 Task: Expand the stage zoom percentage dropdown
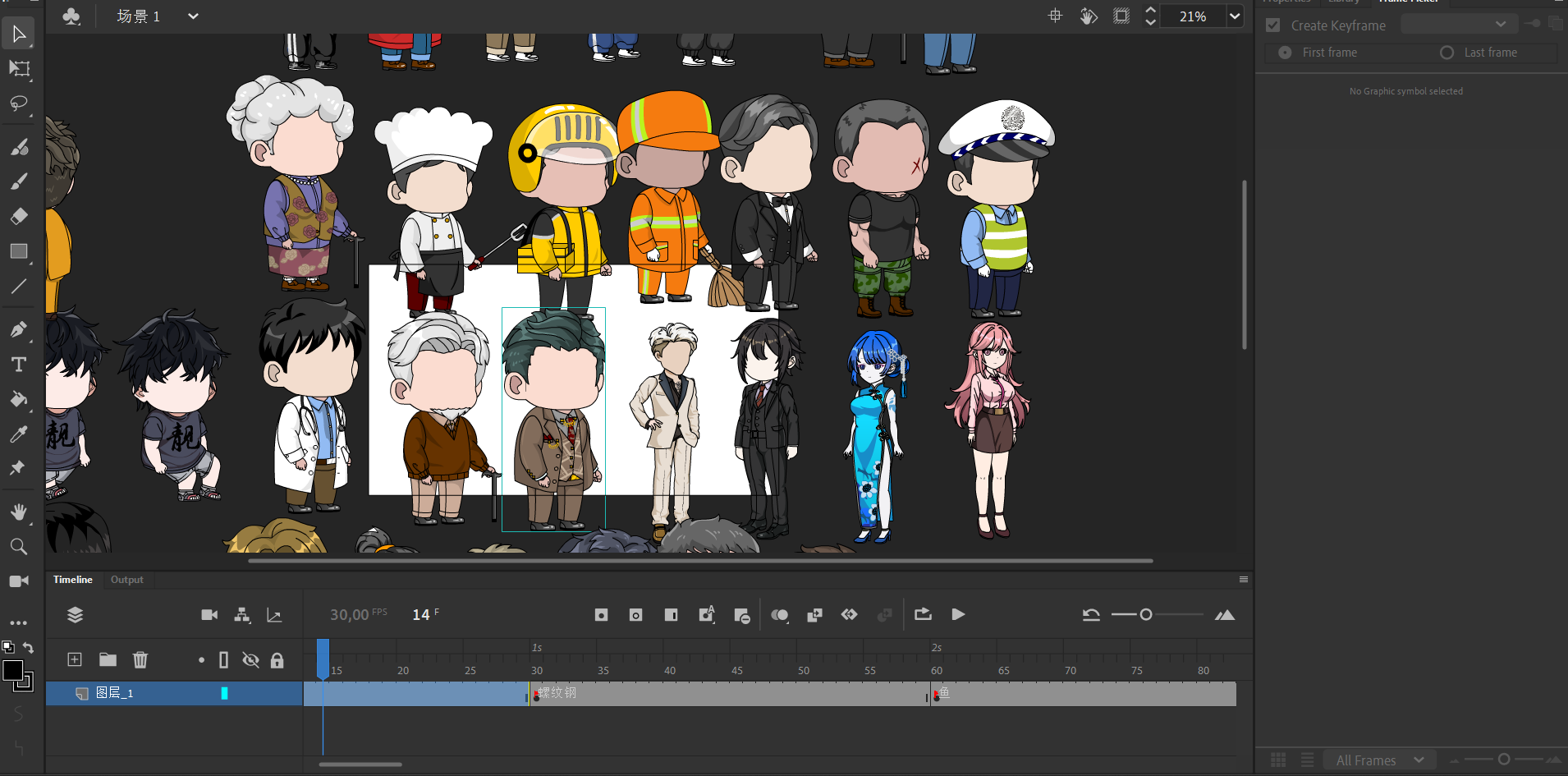[x=1234, y=16]
